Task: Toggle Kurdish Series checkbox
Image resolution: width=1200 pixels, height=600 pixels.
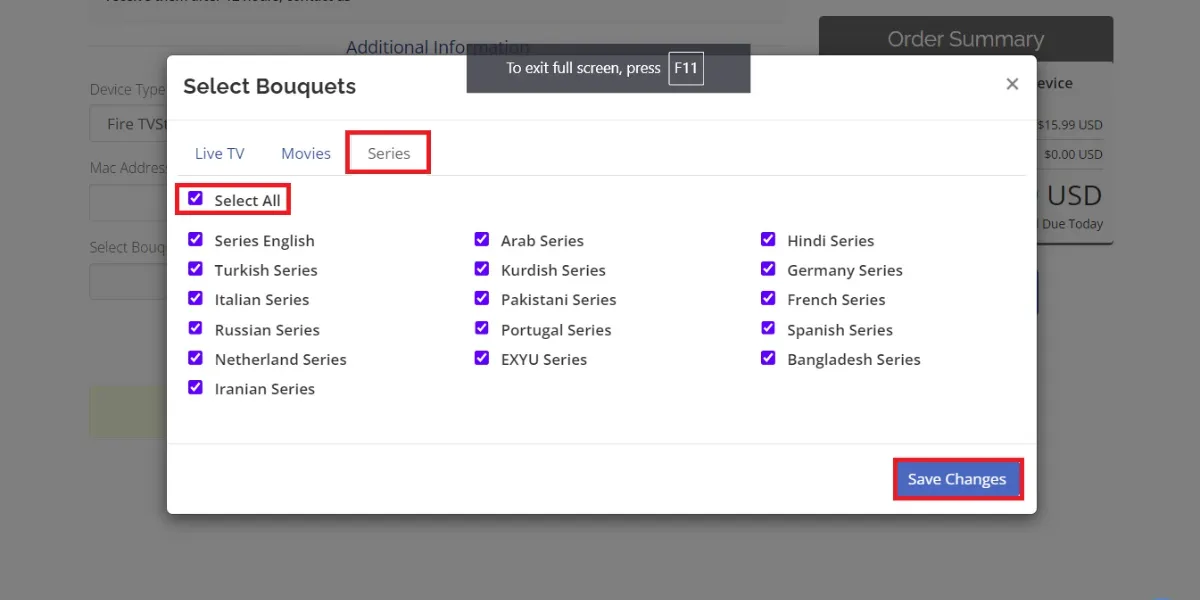Action: click(x=482, y=269)
